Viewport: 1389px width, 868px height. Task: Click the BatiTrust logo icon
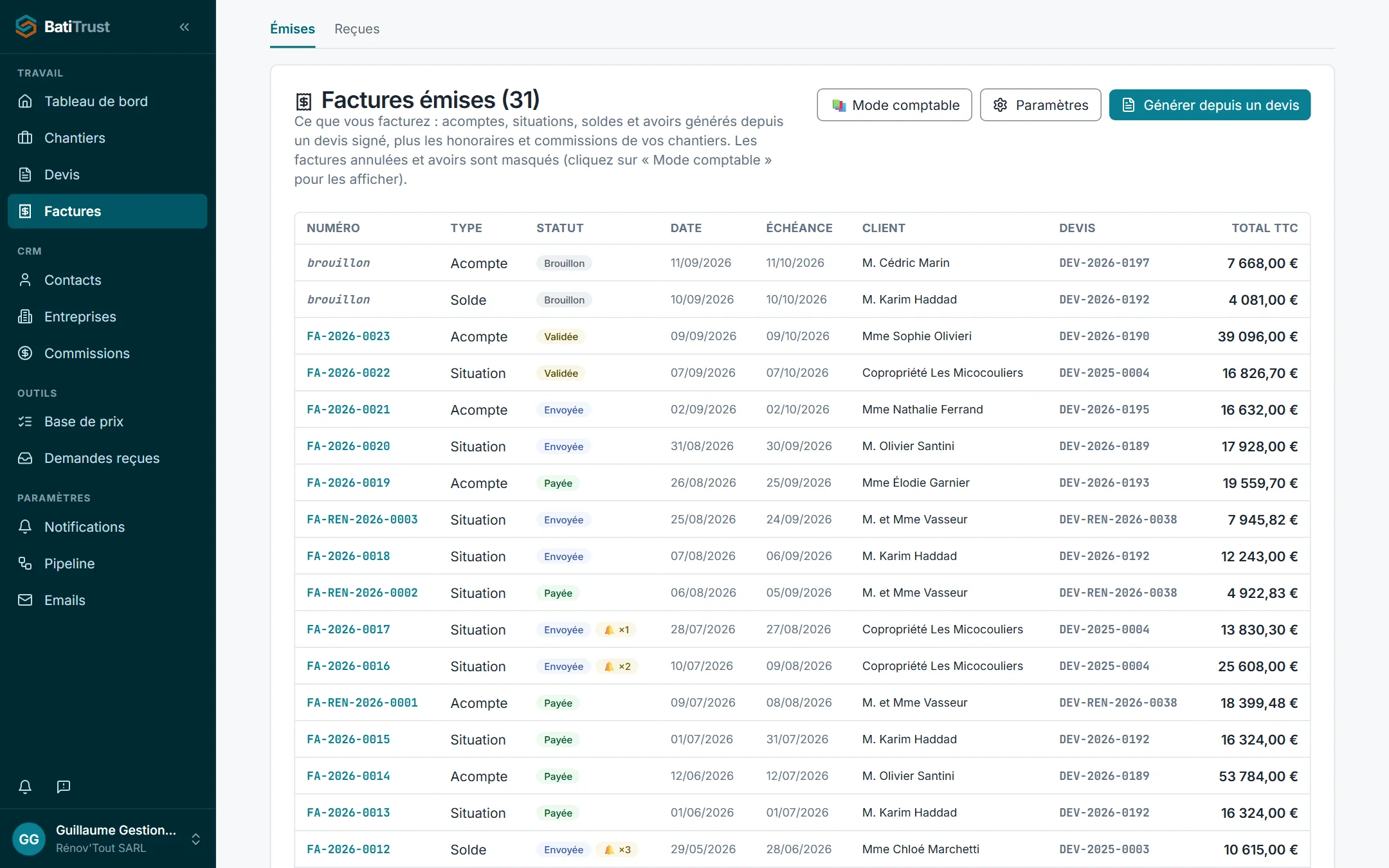[x=26, y=26]
